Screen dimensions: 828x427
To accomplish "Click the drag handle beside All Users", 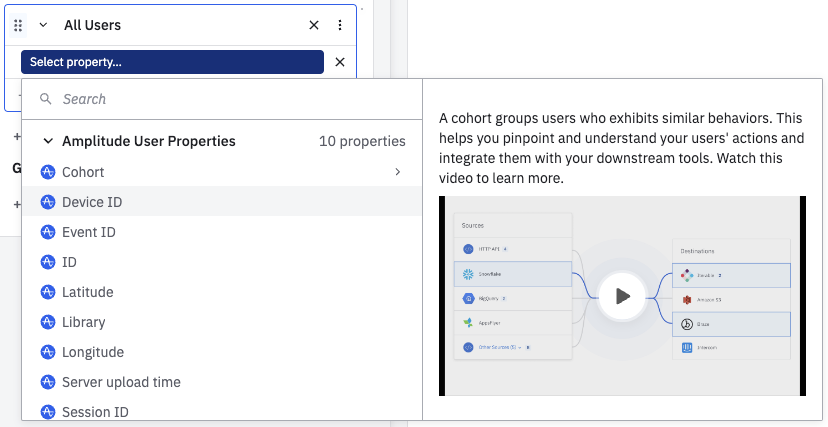I will point(18,25).
